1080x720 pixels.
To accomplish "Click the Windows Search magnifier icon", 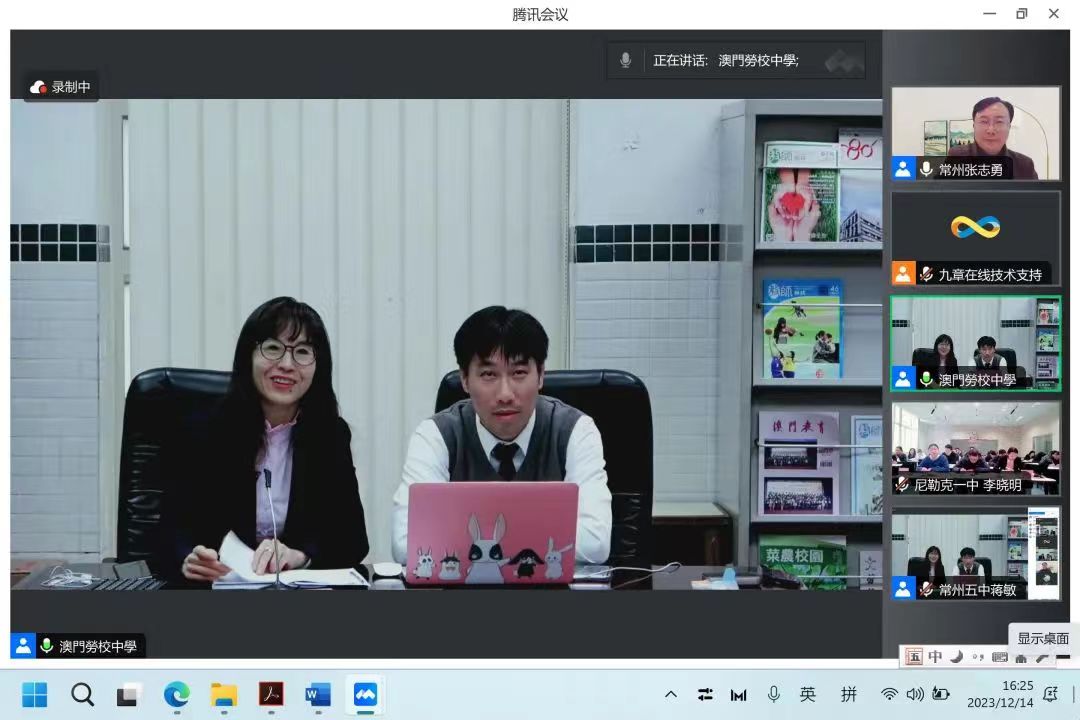I will pos(82,694).
